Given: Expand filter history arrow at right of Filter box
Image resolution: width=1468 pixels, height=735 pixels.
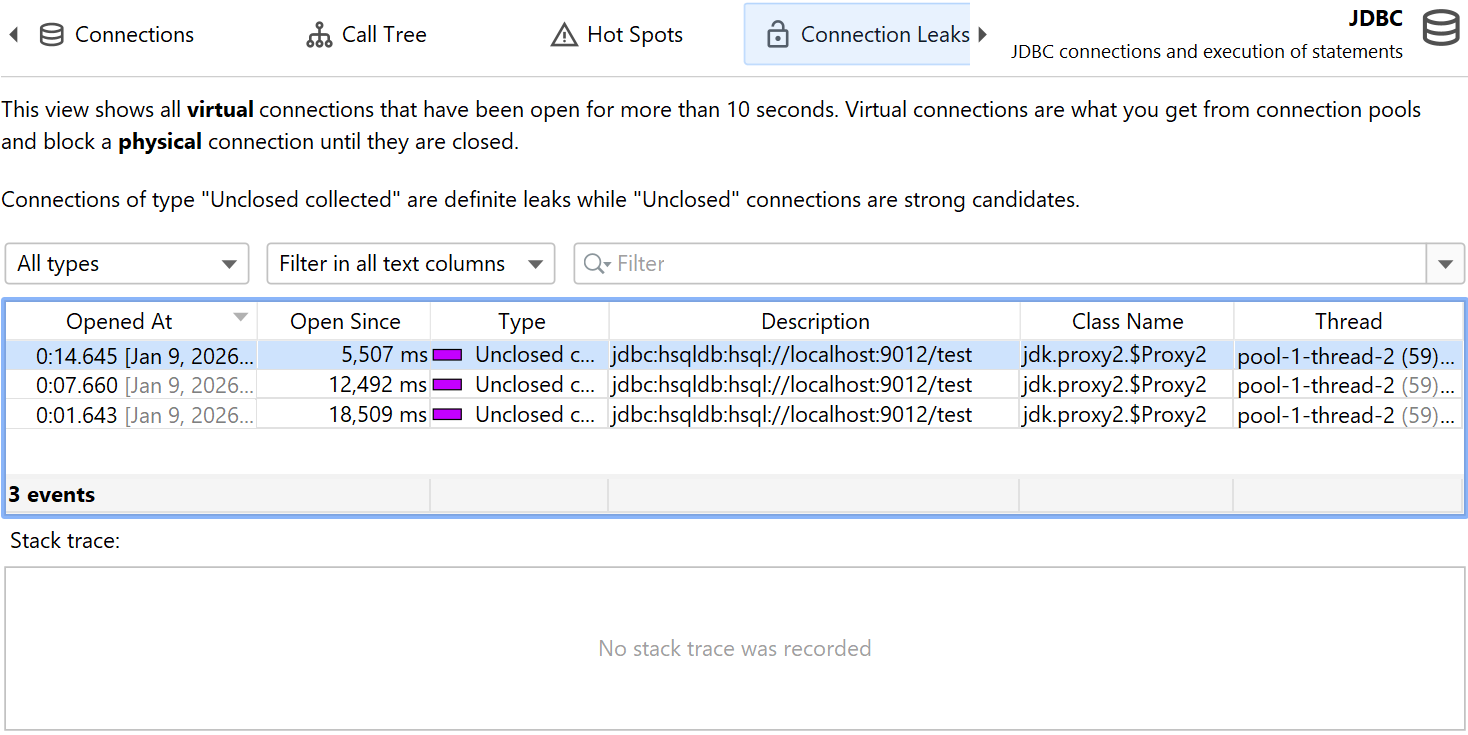Looking at the screenshot, I should click(x=1444, y=264).
